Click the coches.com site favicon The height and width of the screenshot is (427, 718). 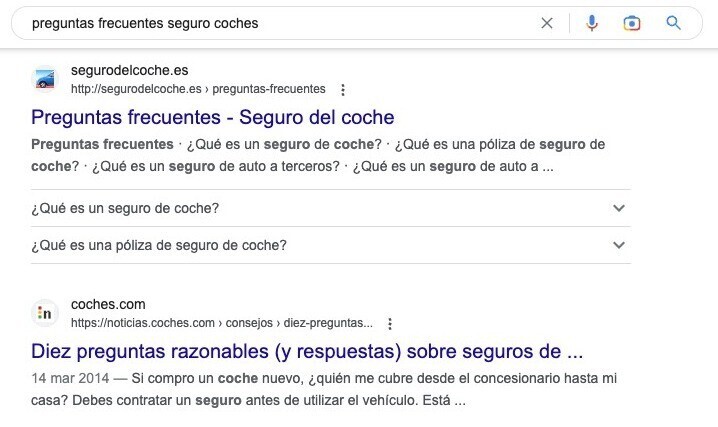pos(45,312)
